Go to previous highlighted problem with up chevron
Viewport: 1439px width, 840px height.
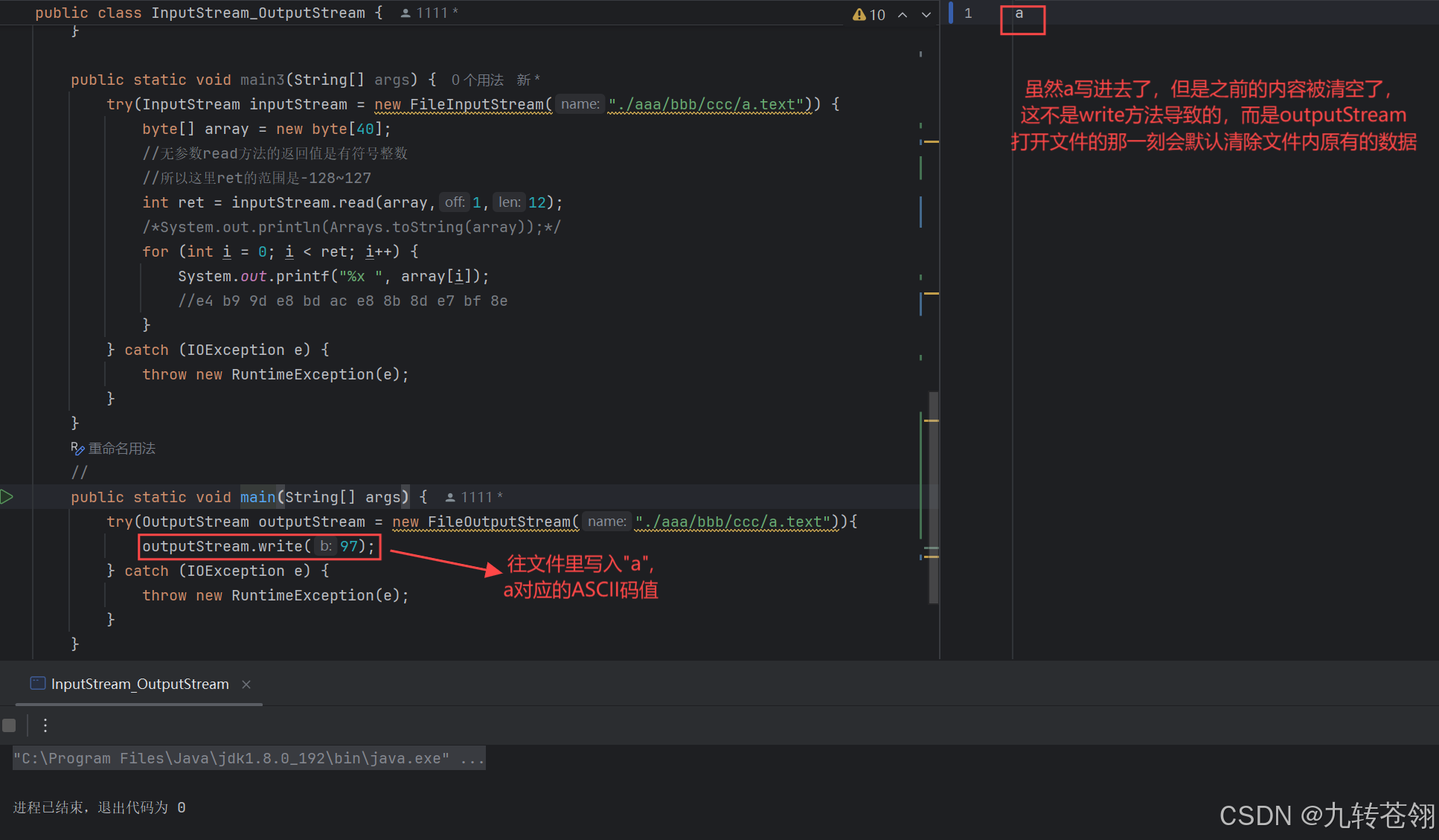903,14
